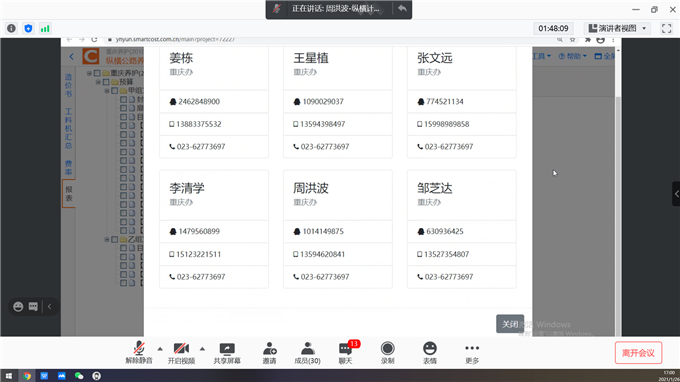Screen dimensions: 680x382
Task: Click the 01:48:09 meeting timer
Action: point(553,29)
